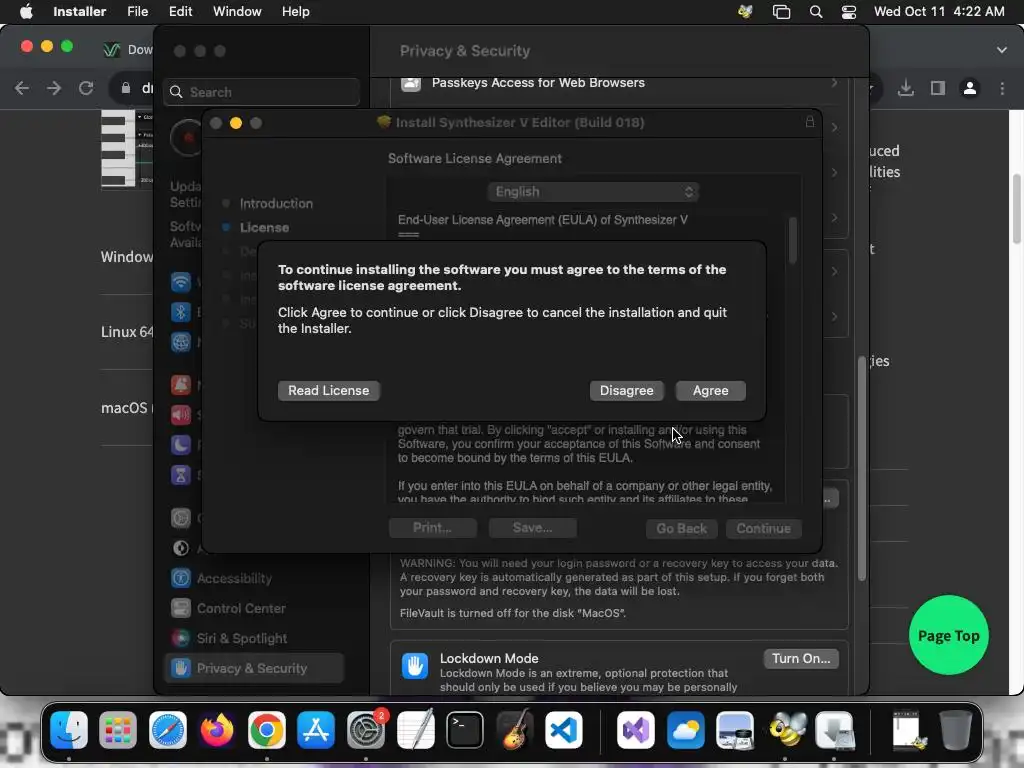Open the Window menu
Screen dimensions: 1024x768
[x=237, y=12]
